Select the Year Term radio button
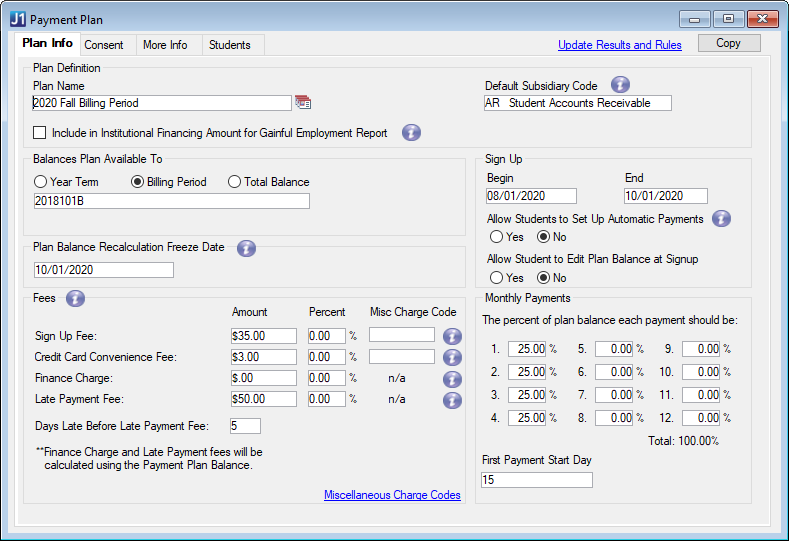Image resolution: width=789 pixels, height=541 pixels. (x=41, y=182)
